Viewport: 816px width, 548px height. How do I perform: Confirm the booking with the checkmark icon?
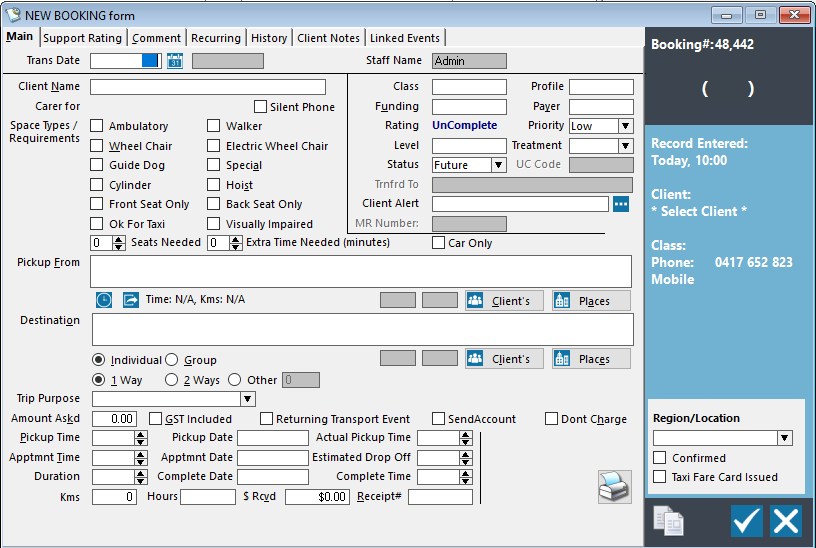click(747, 520)
